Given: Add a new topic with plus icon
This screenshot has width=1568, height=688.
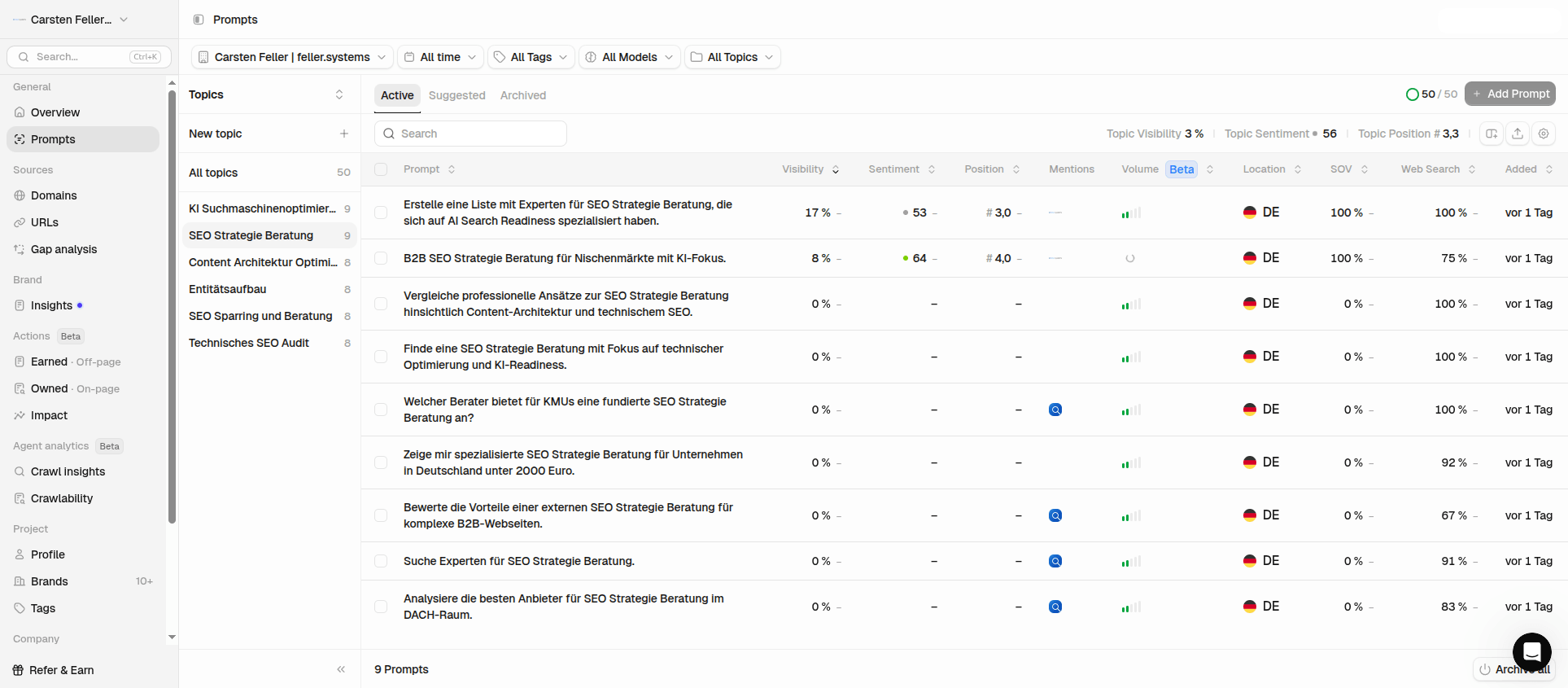Looking at the screenshot, I should [344, 134].
